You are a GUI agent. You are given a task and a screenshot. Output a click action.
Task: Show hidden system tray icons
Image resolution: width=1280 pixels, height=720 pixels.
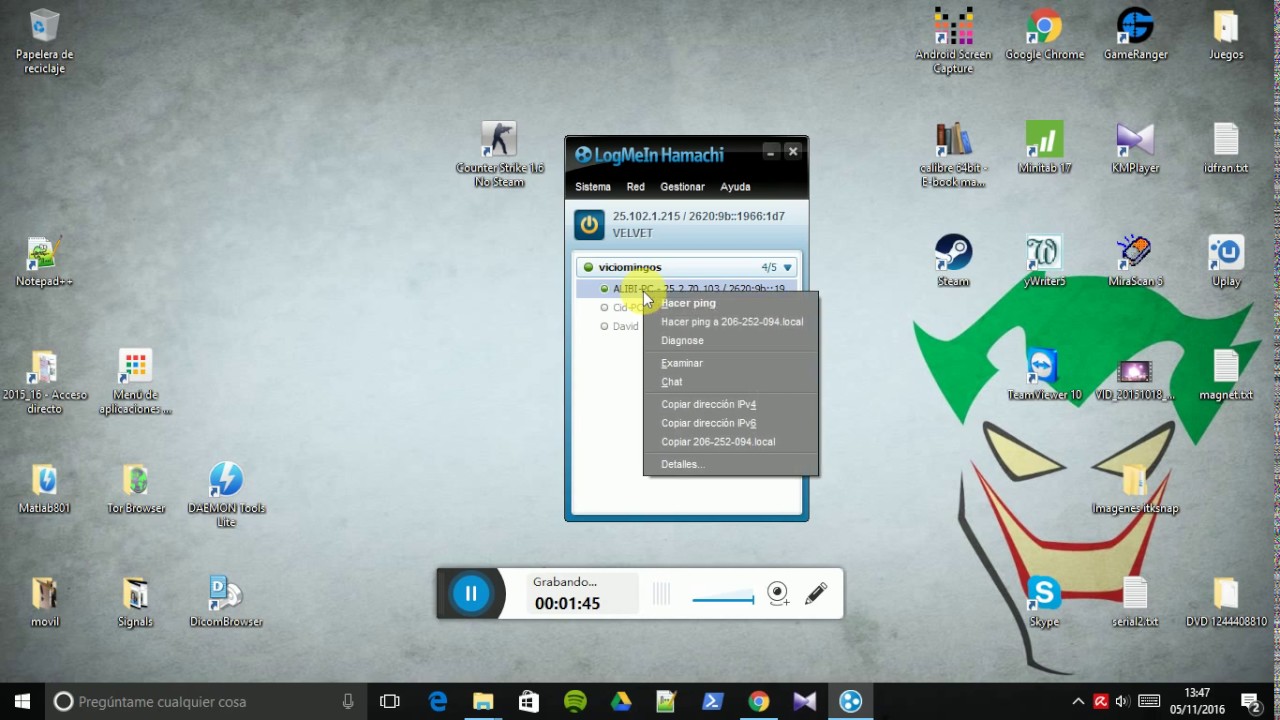click(1078, 702)
